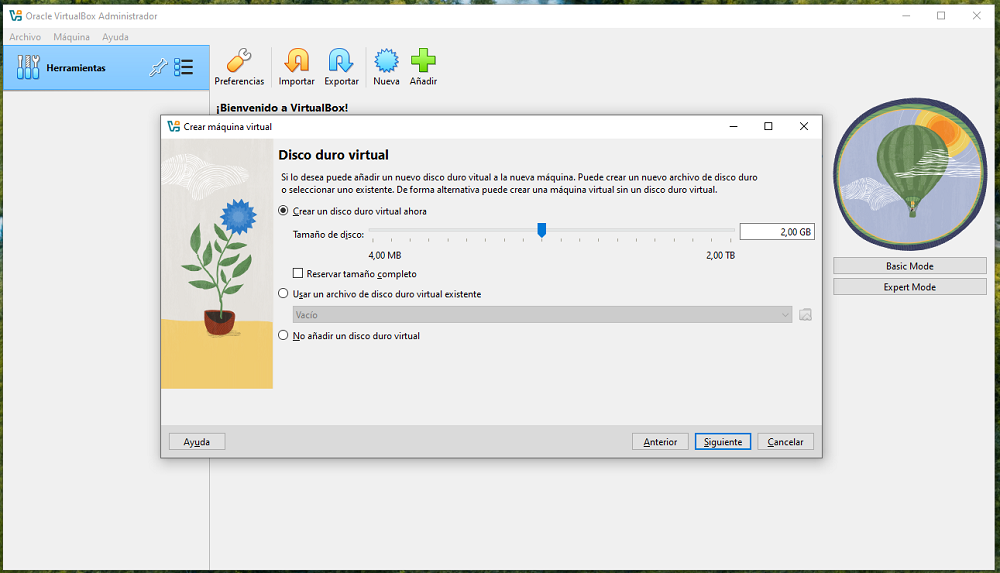Click the 4,00 MB minimum label
This screenshot has width=1000, height=573.
point(385,255)
